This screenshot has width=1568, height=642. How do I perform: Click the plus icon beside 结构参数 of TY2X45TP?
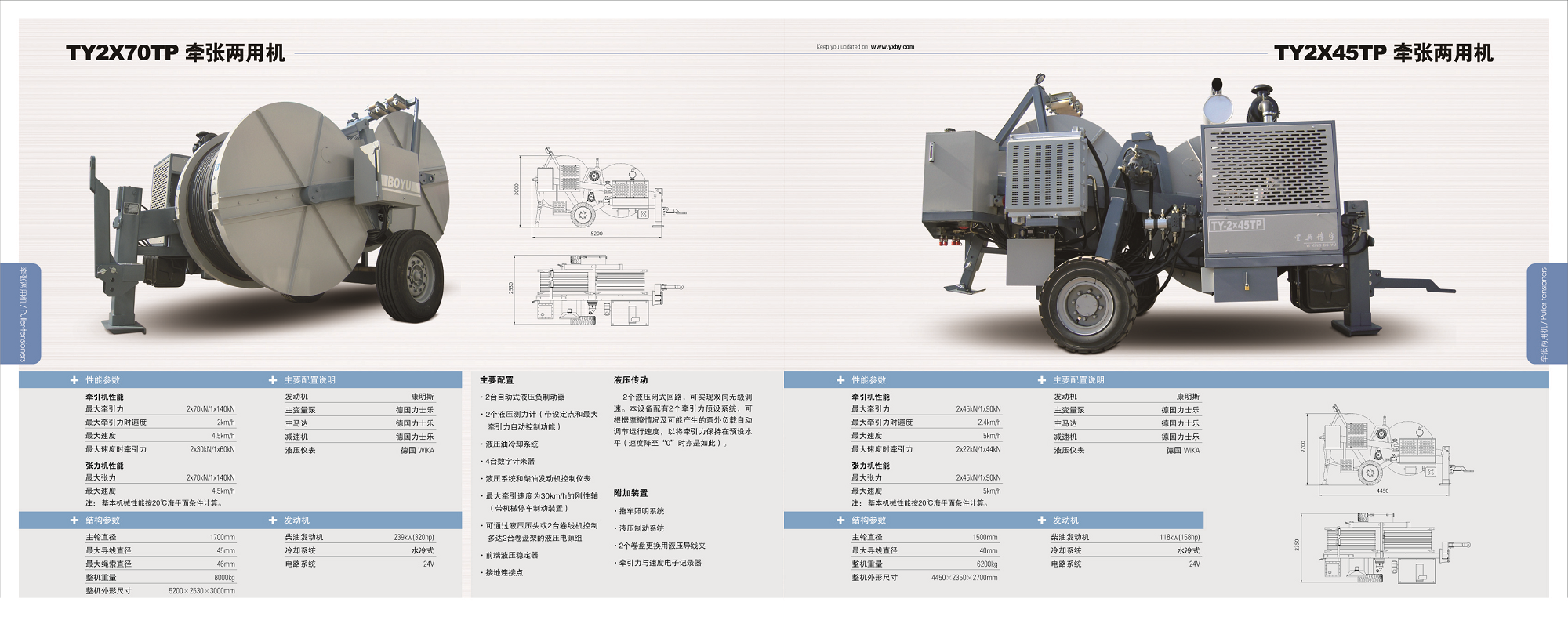pos(840,520)
